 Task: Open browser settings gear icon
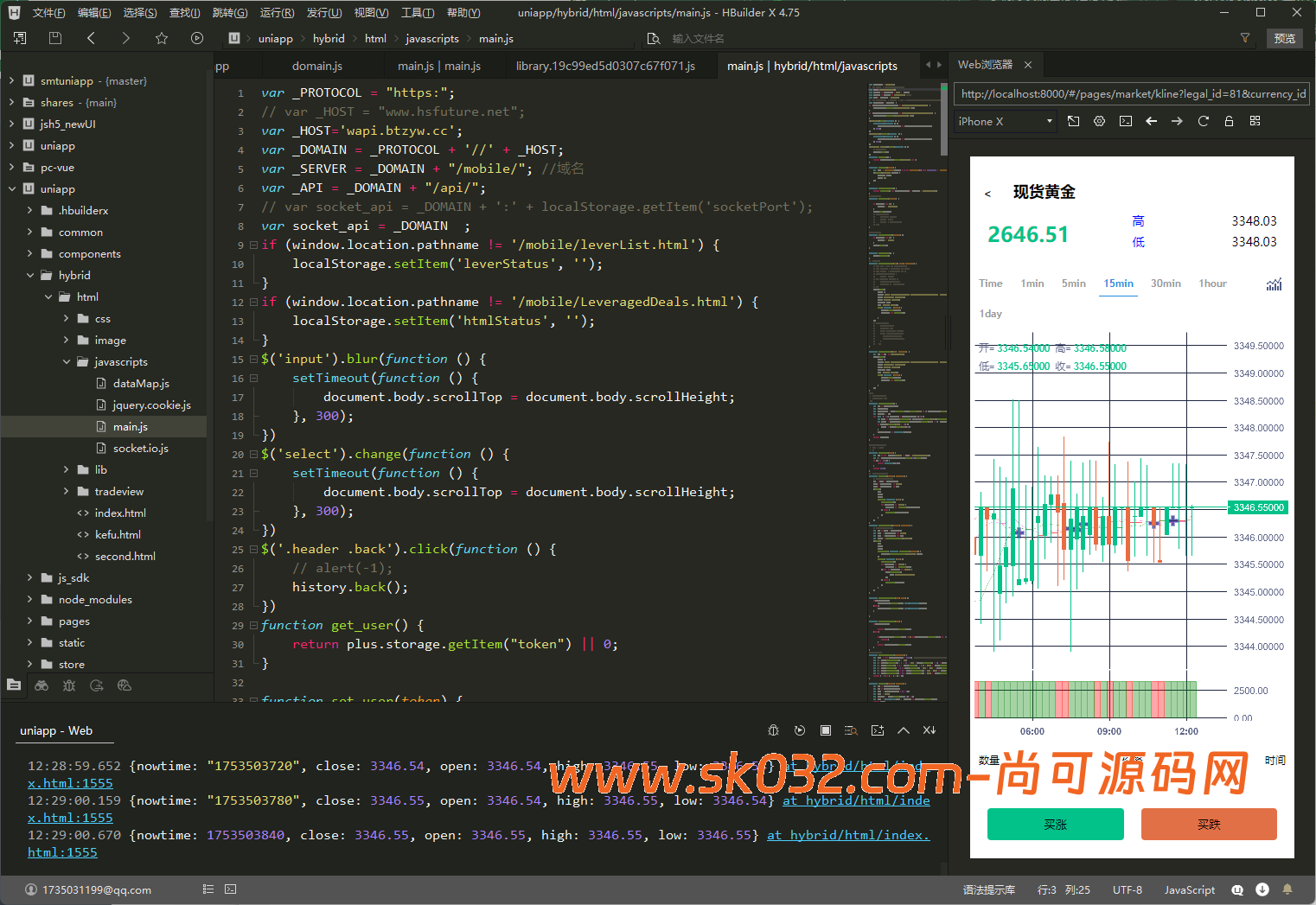[1099, 121]
